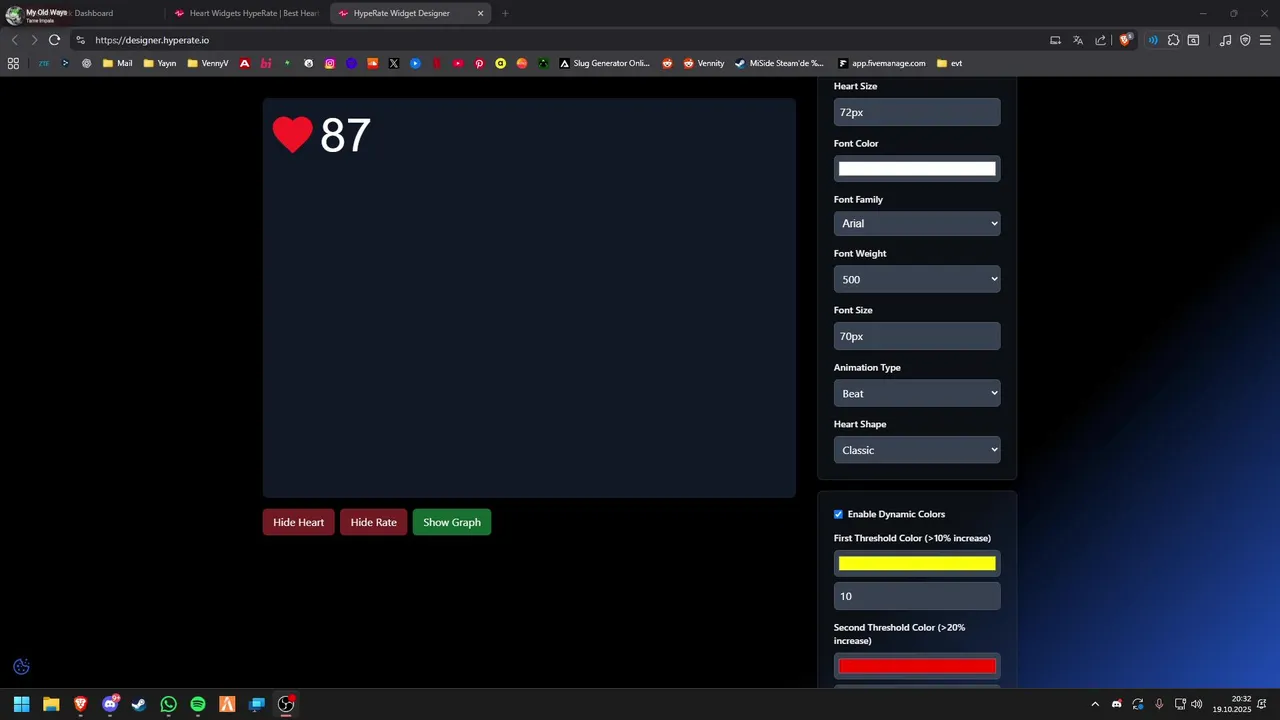Open the red Second Threshold Color swatch
This screenshot has width=1280, height=720.
coord(917,666)
